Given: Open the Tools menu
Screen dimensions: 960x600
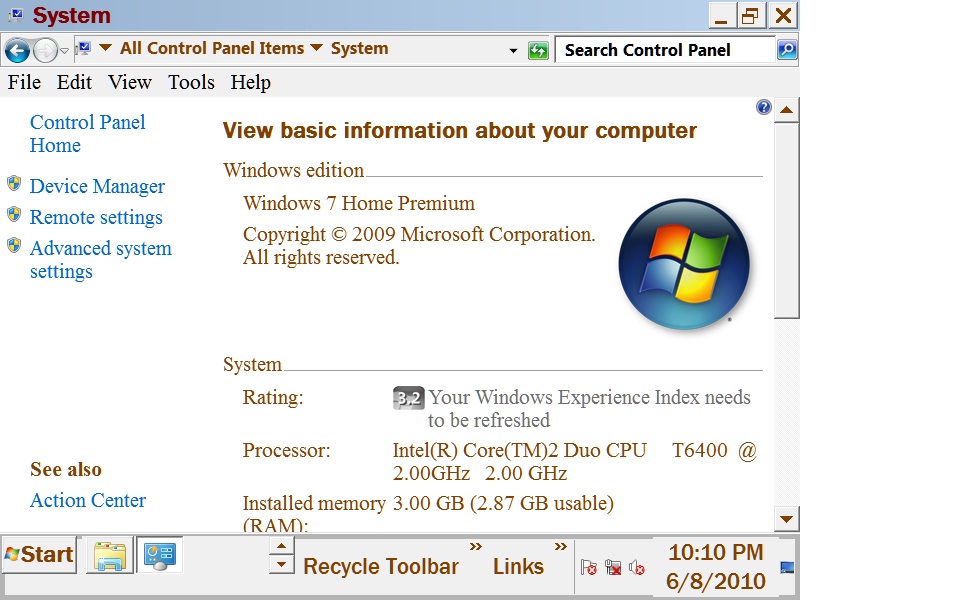Looking at the screenshot, I should [192, 82].
